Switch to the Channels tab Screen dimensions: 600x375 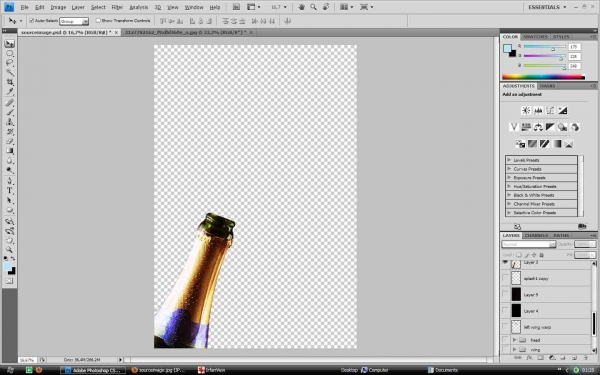coord(536,235)
